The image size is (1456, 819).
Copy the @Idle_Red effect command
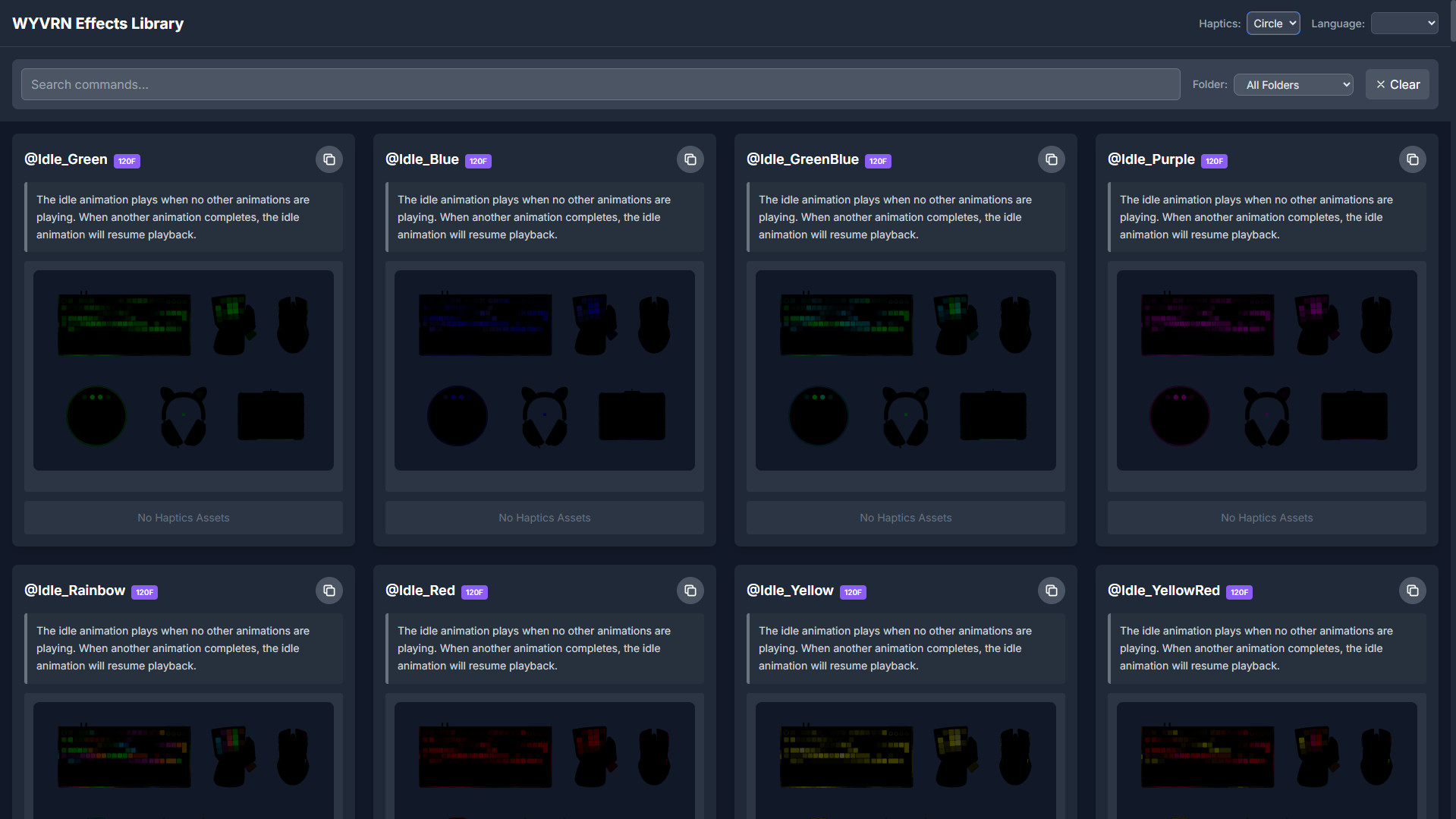coord(690,591)
